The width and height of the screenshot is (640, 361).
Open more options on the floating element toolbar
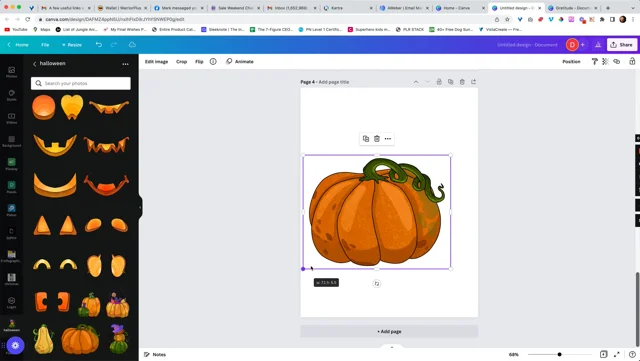pos(388,139)
